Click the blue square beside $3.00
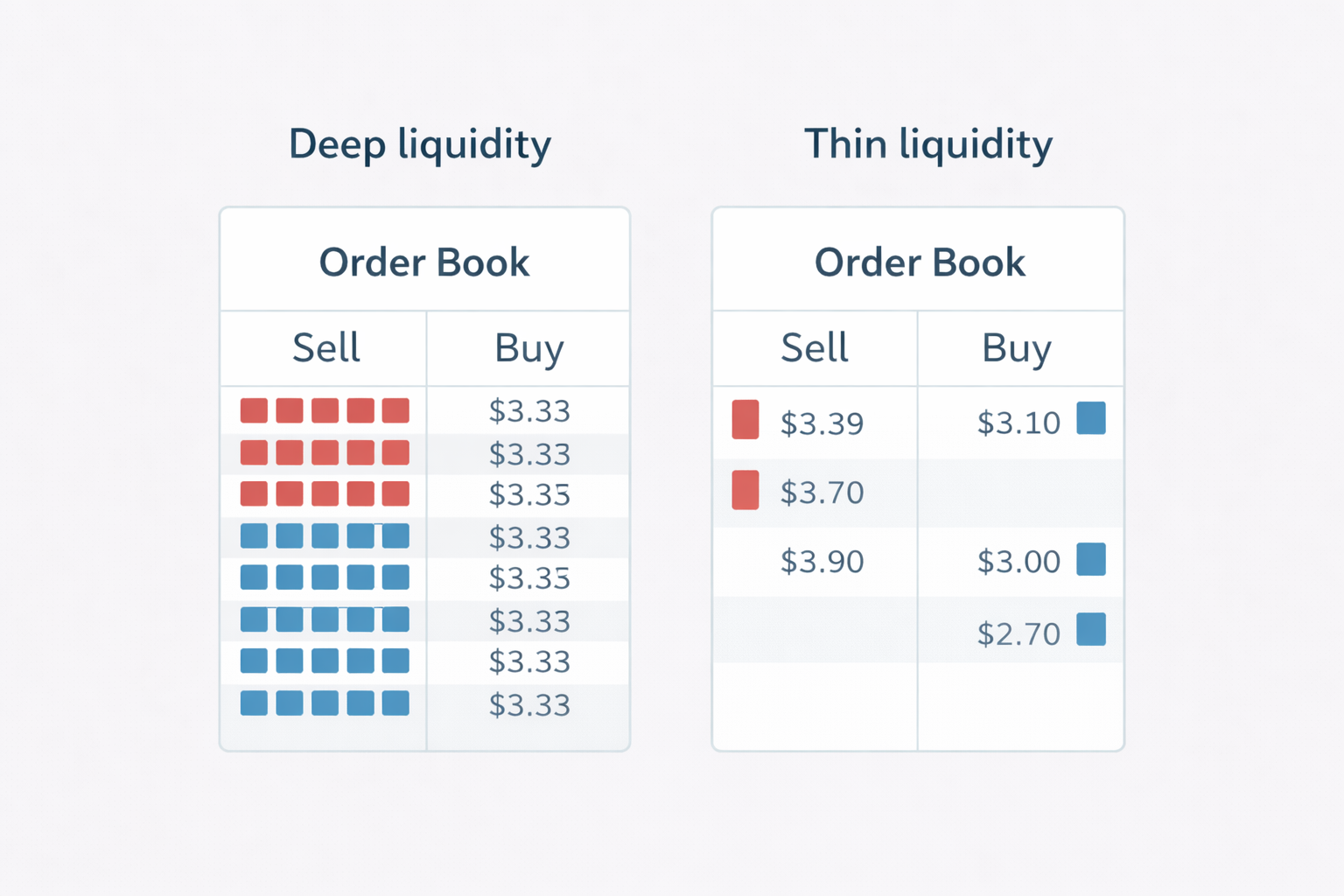The width and height of the screenshot is (1344, 896). [x=1091, y=559]
